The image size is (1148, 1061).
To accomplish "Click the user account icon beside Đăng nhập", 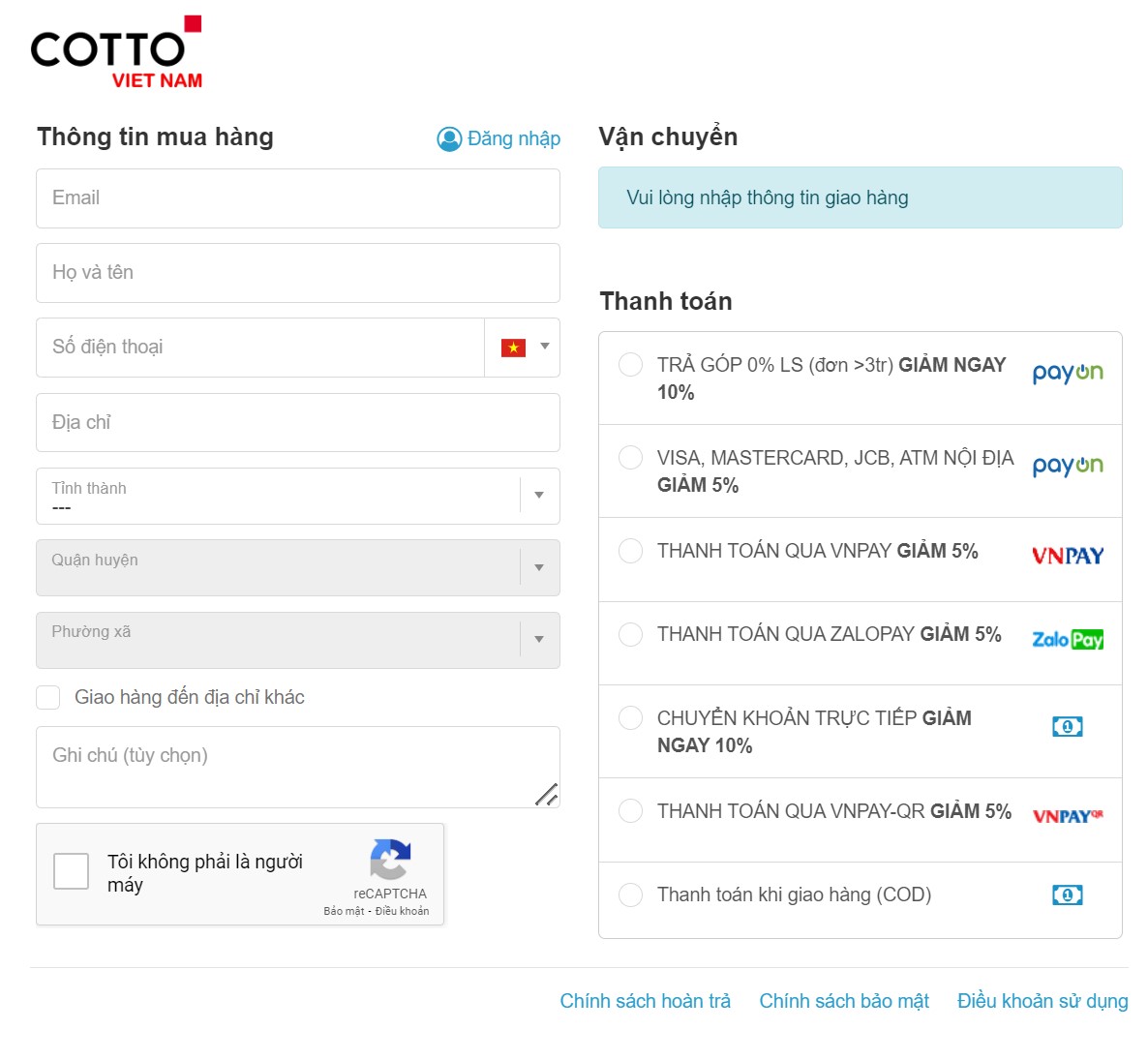I will pyautogui.click(x=449, y=139).
